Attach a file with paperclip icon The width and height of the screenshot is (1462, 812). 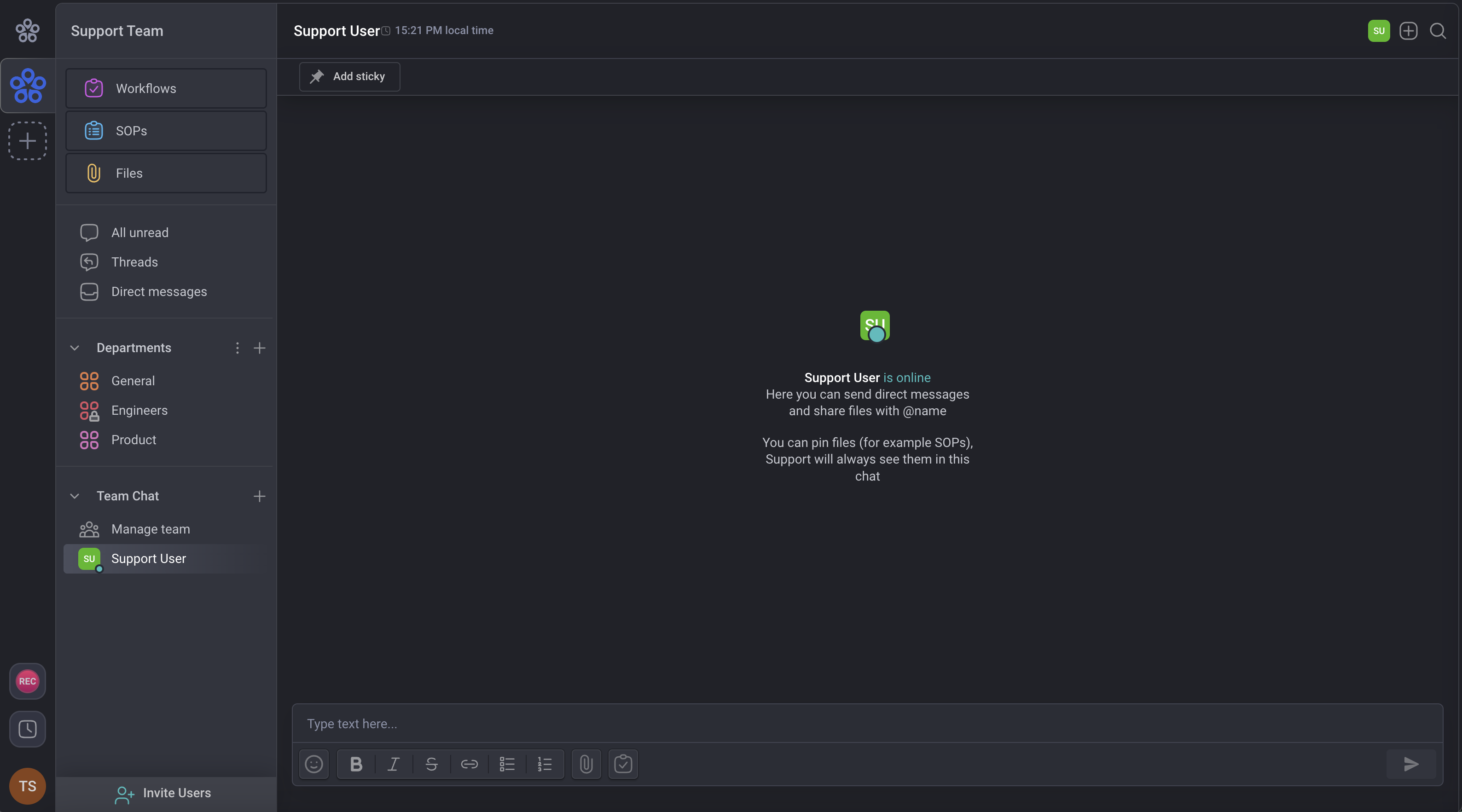tap(586, 764)
